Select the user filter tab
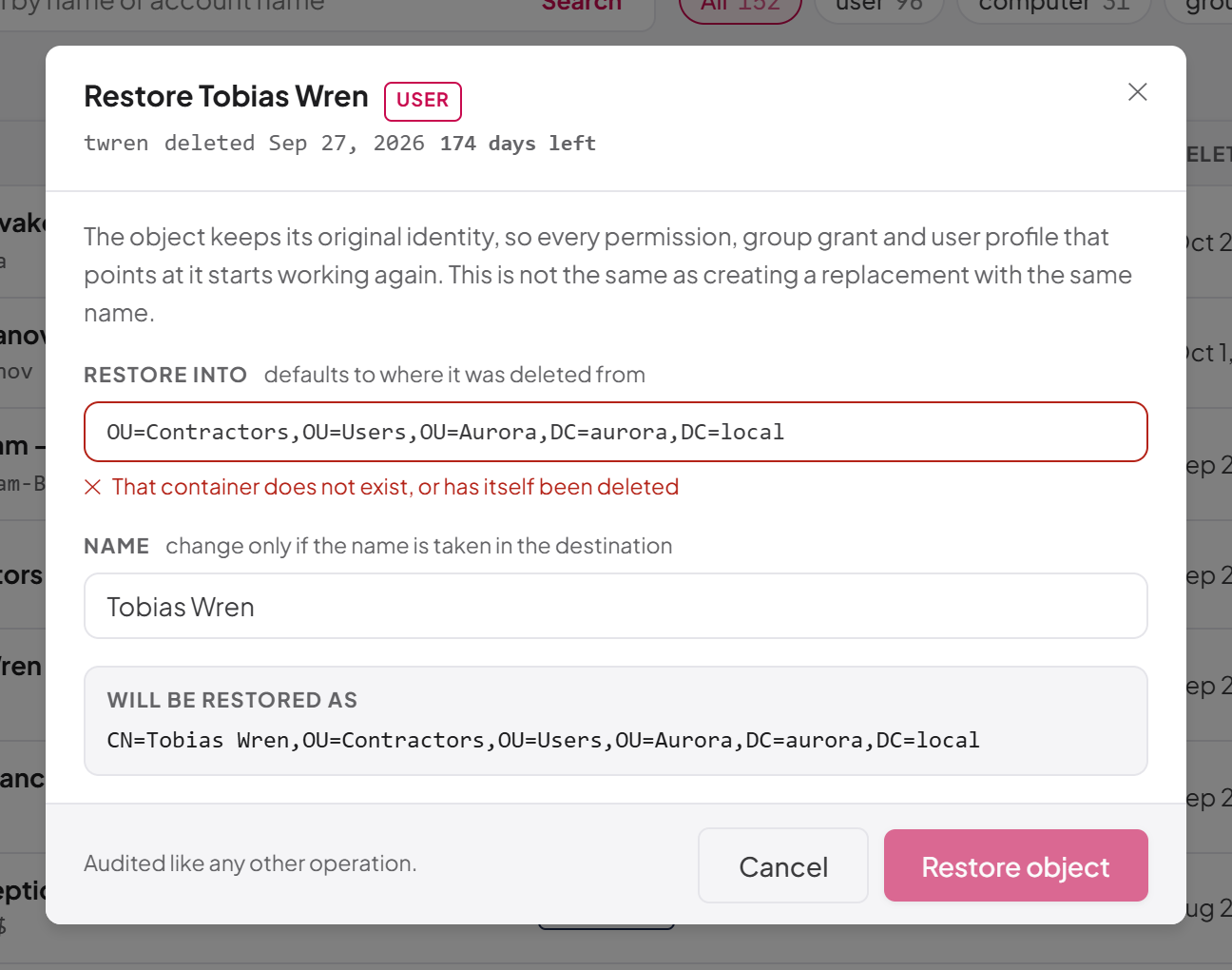 (879, 8)
